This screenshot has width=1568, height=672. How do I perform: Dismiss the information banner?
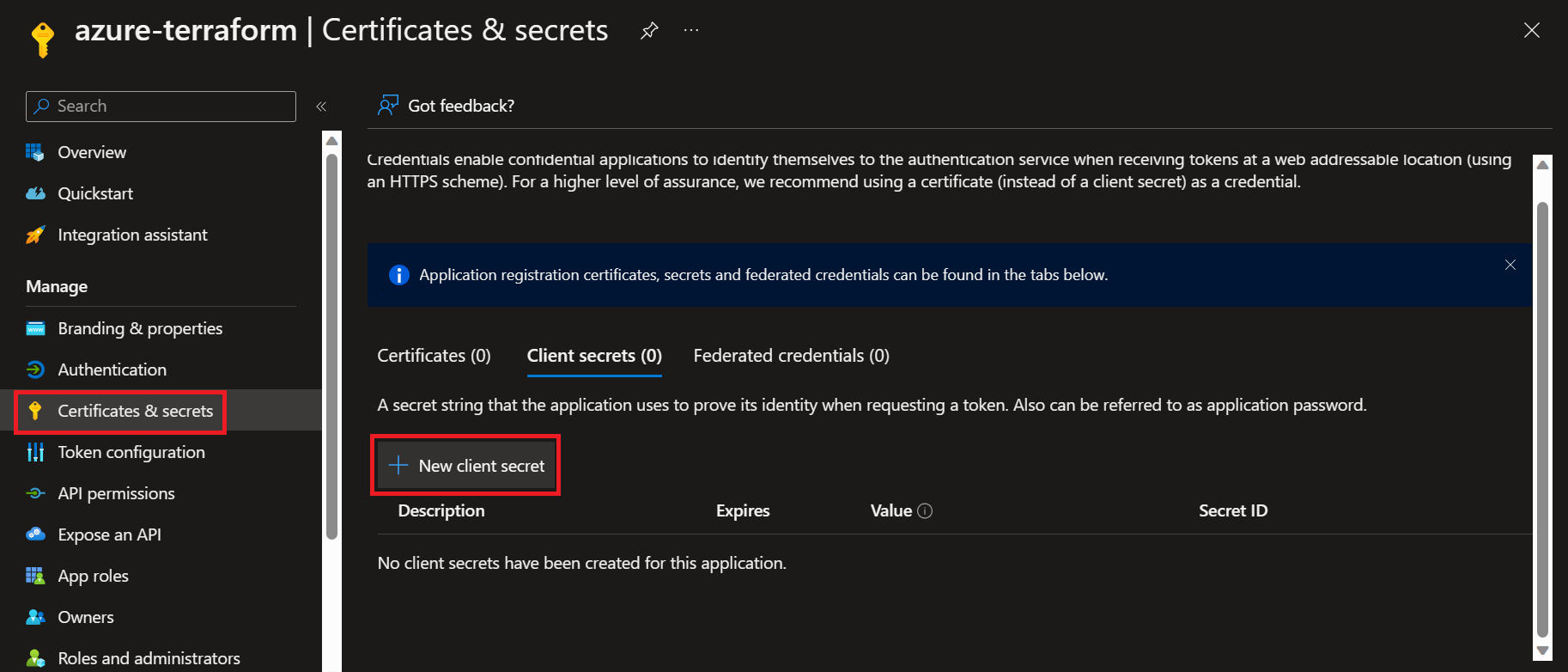tap(1510, 265)
